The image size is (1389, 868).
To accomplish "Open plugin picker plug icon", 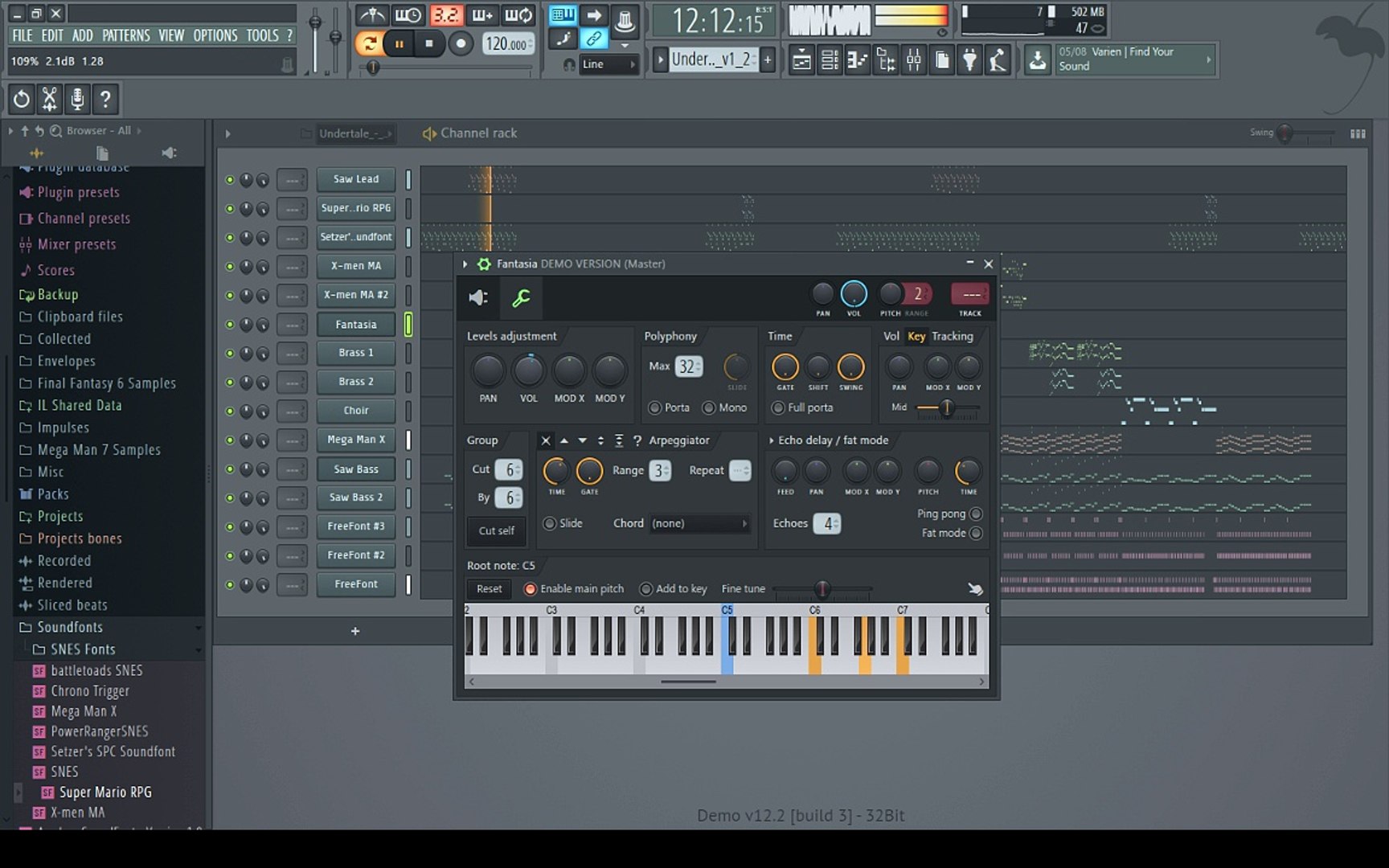I will (x=970, y=60).
